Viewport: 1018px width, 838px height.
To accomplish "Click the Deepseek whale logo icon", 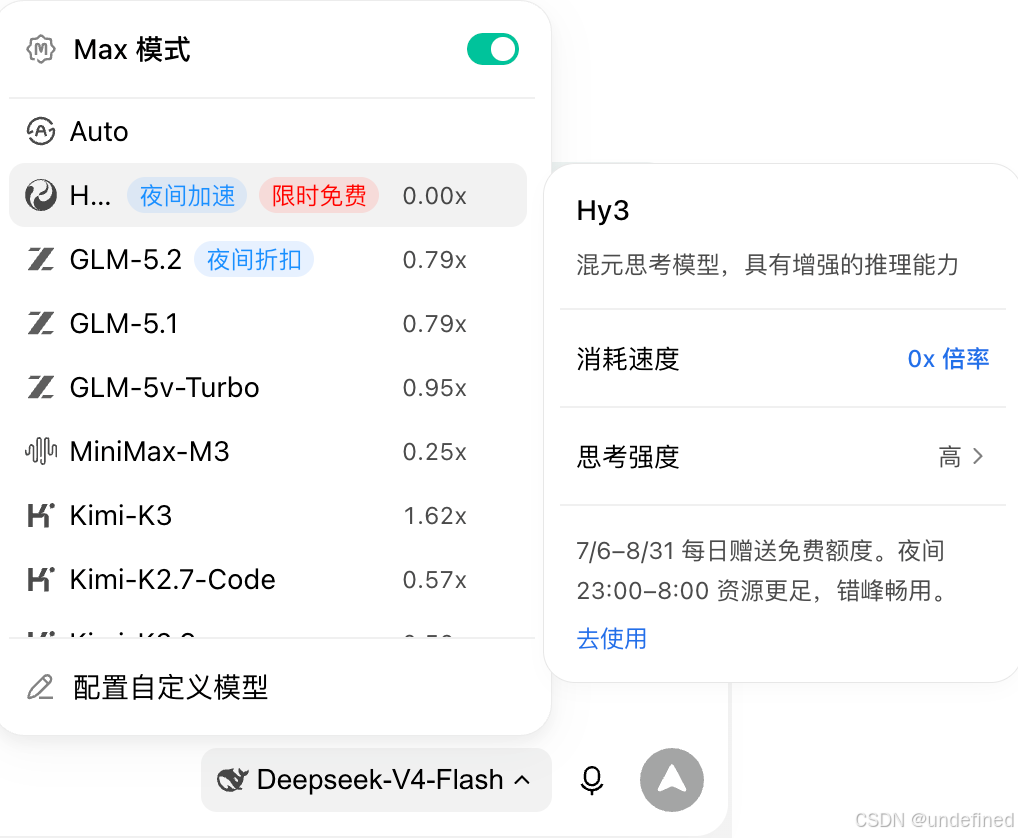I will point(232,780).
